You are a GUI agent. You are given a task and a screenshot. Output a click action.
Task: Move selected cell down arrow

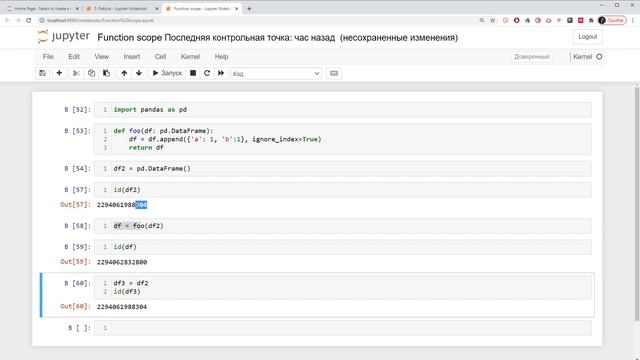pyautogui.click(x=139, y=73)
